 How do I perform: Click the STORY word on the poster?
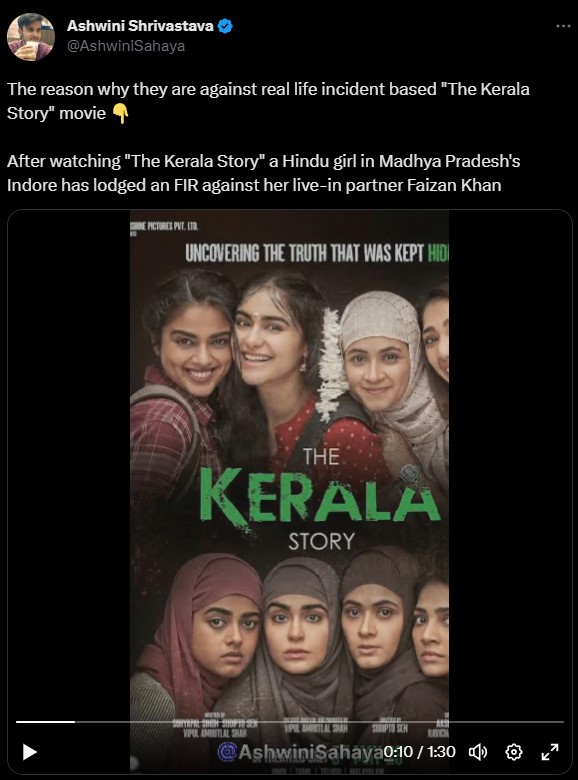(321, 541)
